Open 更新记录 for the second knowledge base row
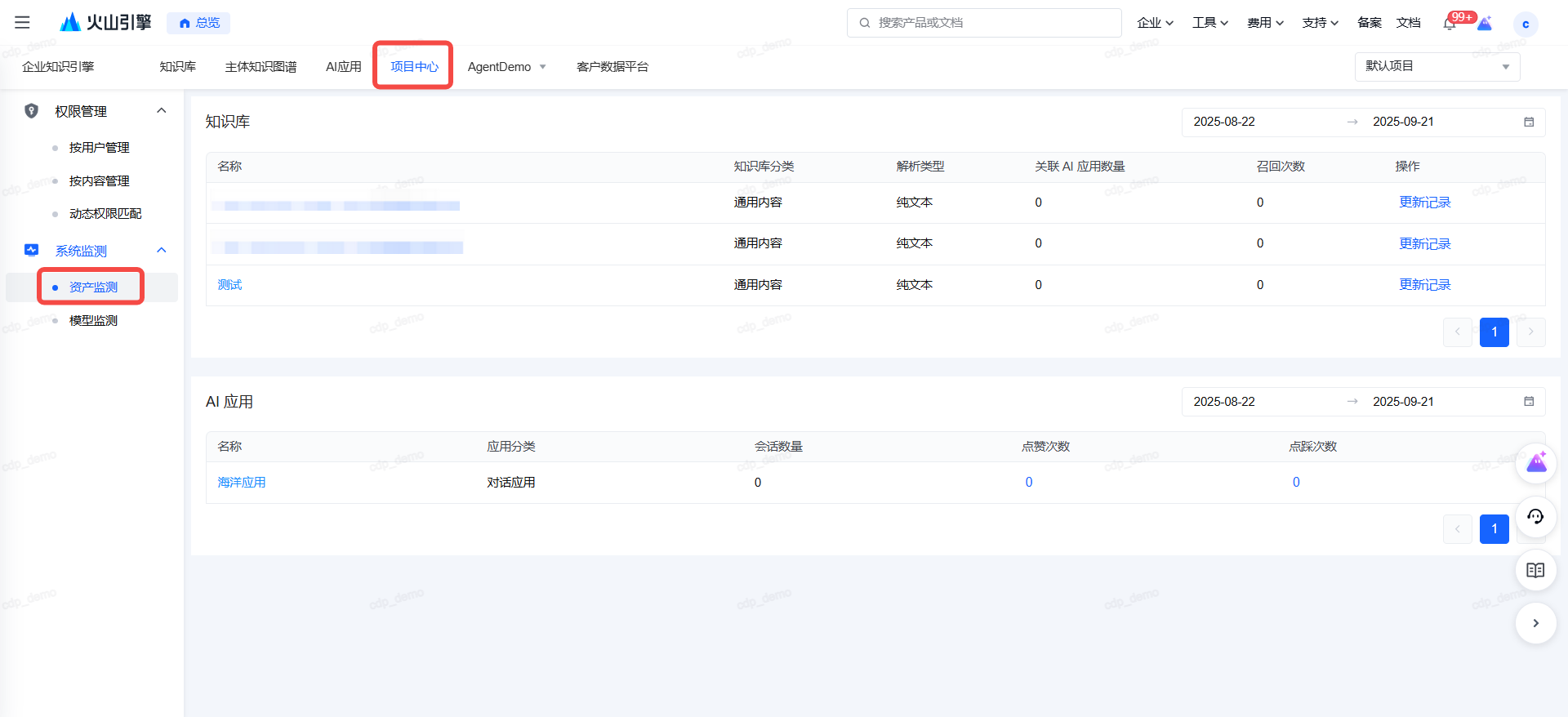This screenshot has height=717, width=1568. click(1425, 244)
